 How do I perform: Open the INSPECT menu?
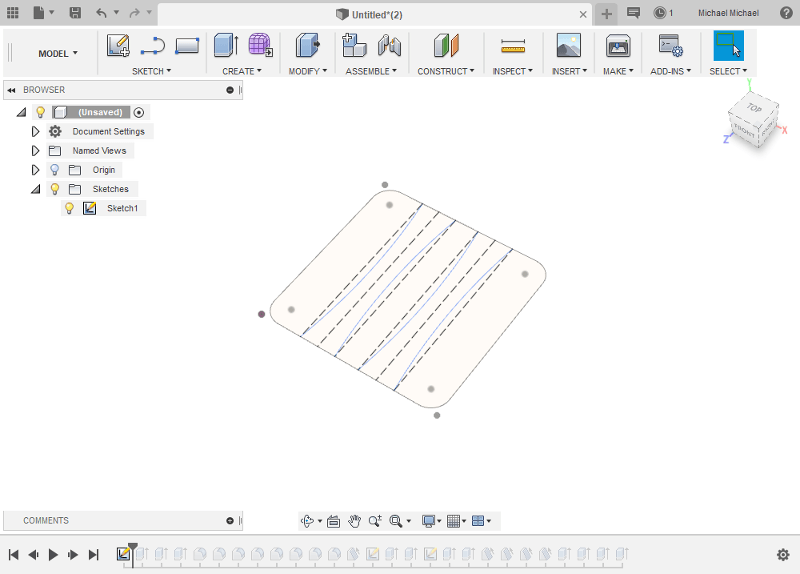[x=512, y=71]
